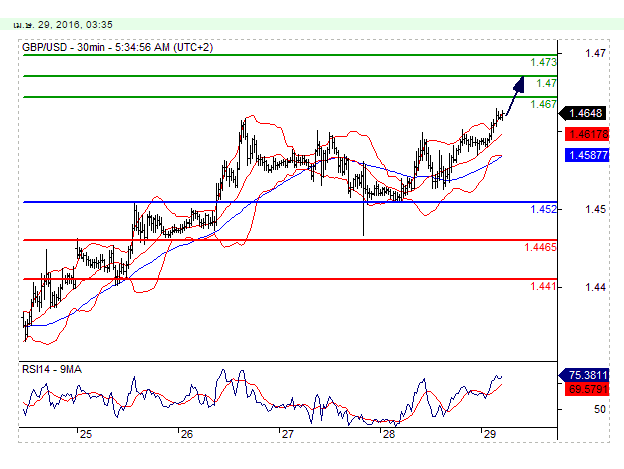The image size is (624, 469).
Task: Click the 1.47 top price axis label
Action: point(595,53)
